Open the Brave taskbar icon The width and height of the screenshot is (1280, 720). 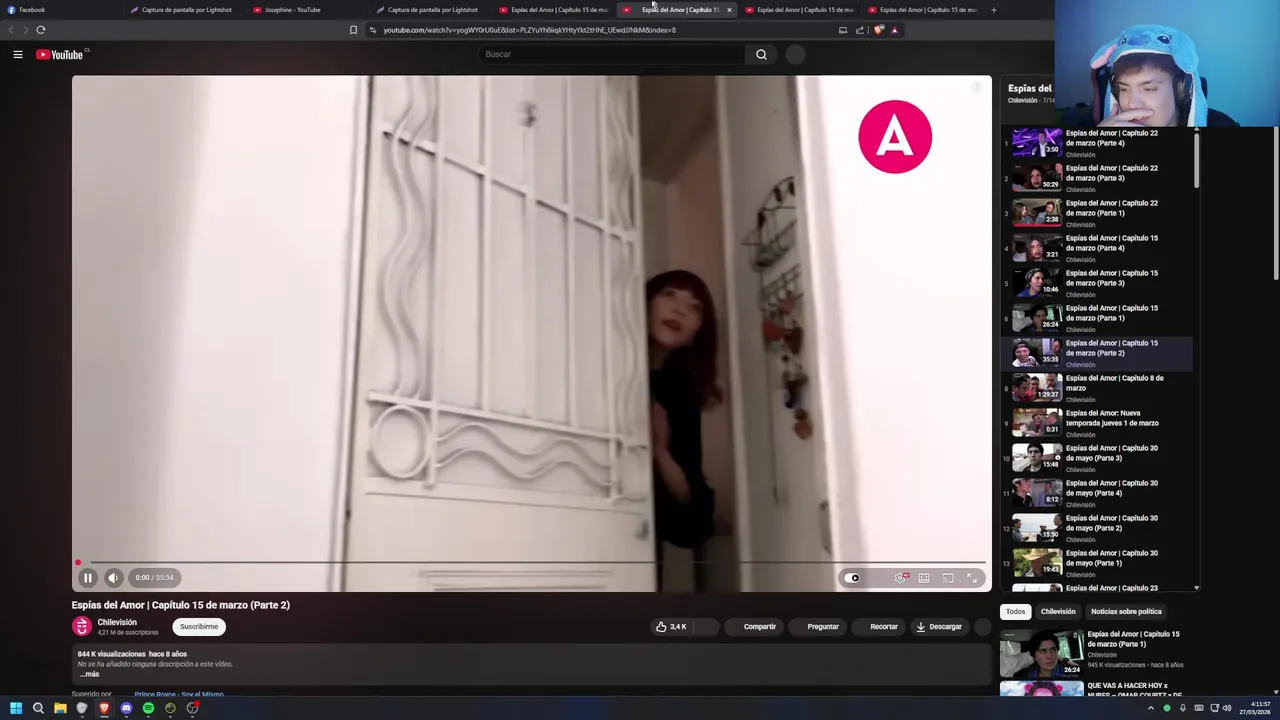point(104,708)
